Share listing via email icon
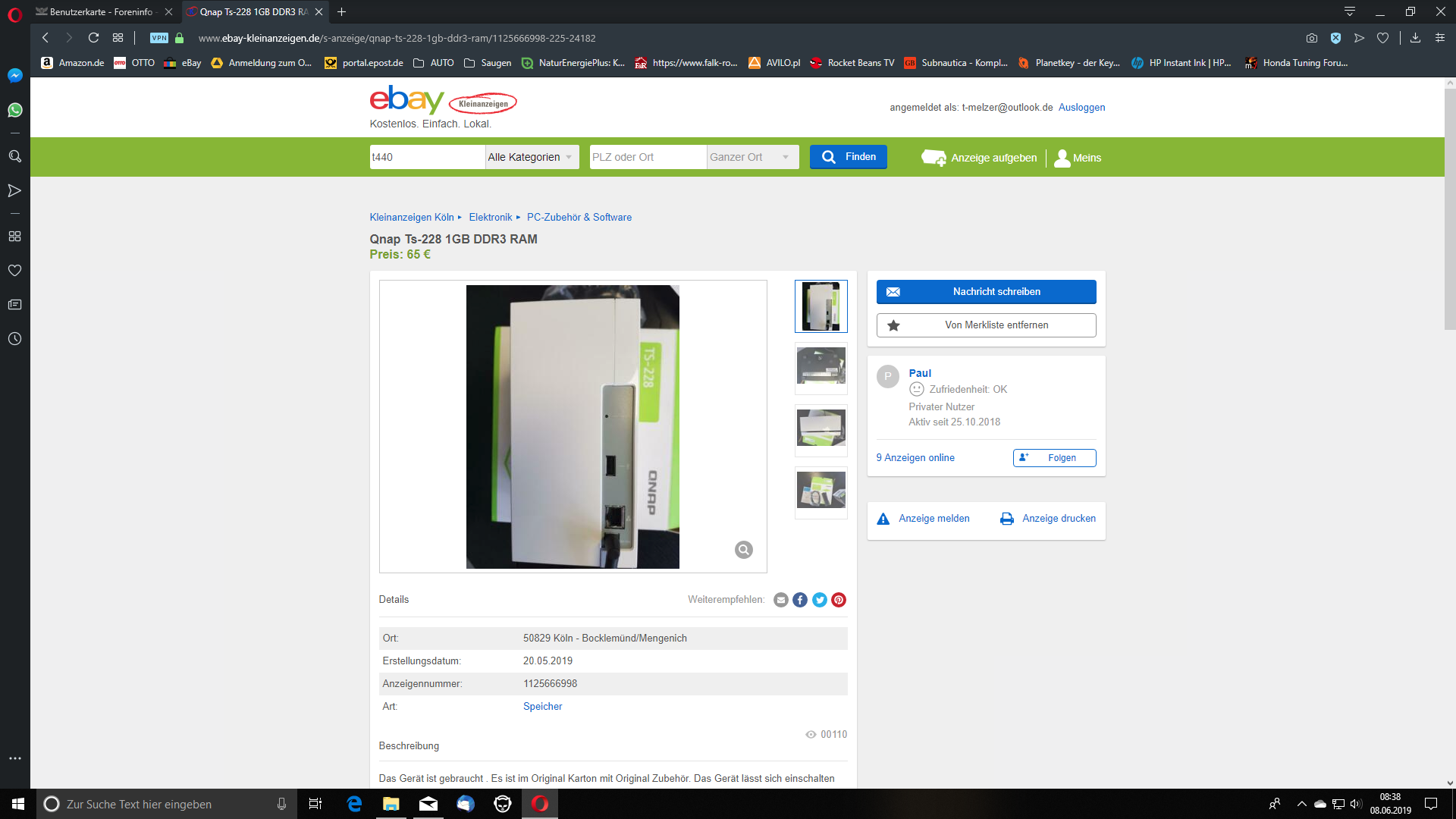The height and width of the screenshot is (819, 1456). coord(781,600)
